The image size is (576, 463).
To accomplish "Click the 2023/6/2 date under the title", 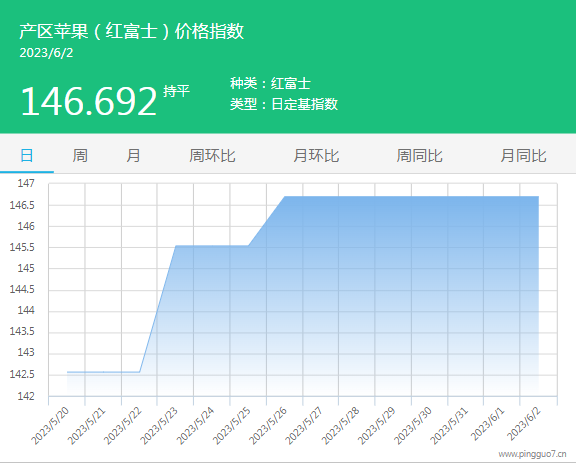I will tap(46, 53).
